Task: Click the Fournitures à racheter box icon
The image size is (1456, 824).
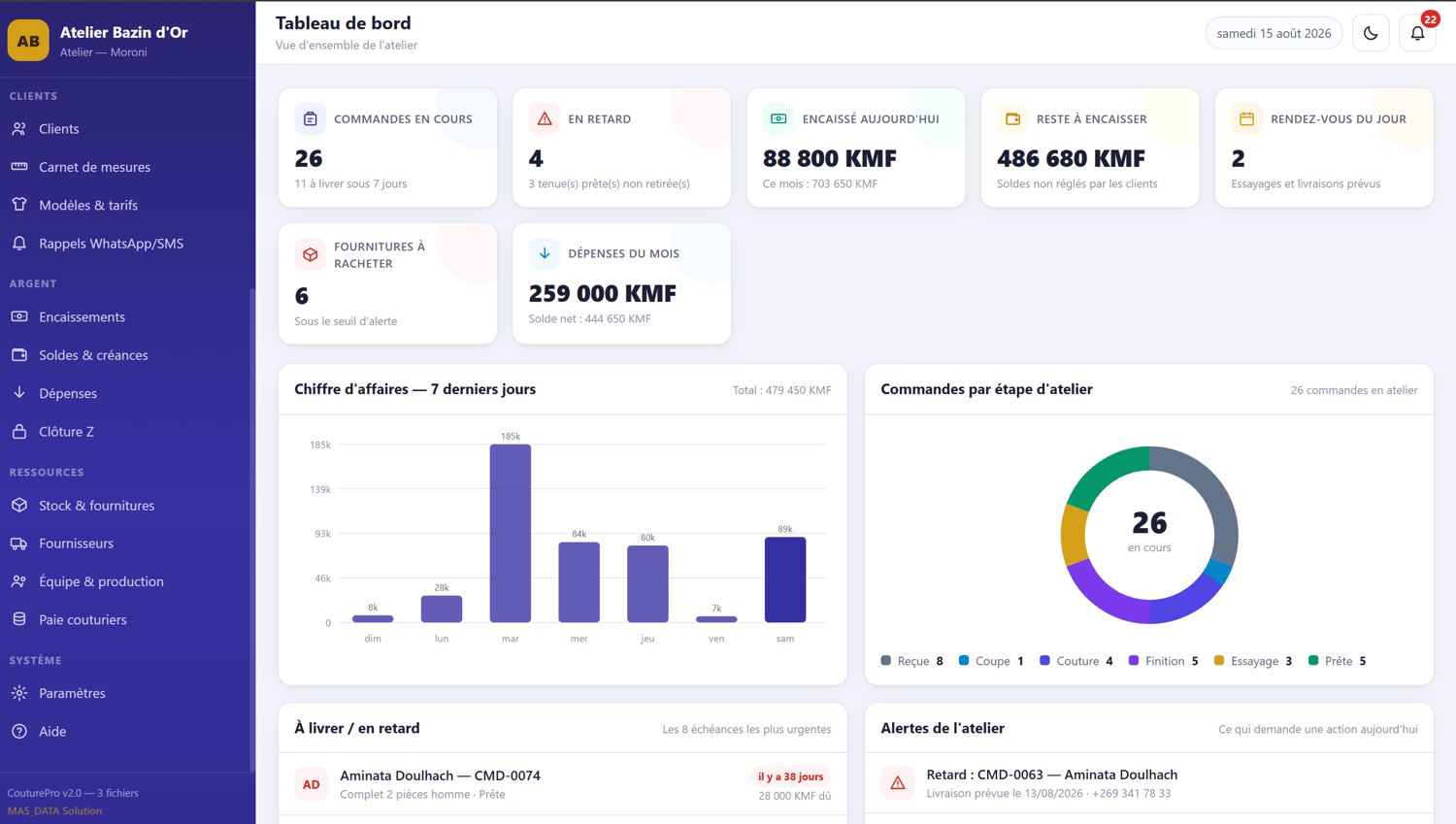Action: (311, 254)
